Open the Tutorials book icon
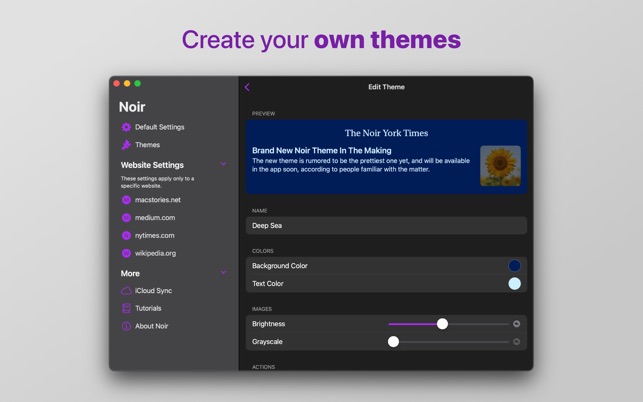The width and height of the screenshot is (643, 402). click(x=126, y=309)
